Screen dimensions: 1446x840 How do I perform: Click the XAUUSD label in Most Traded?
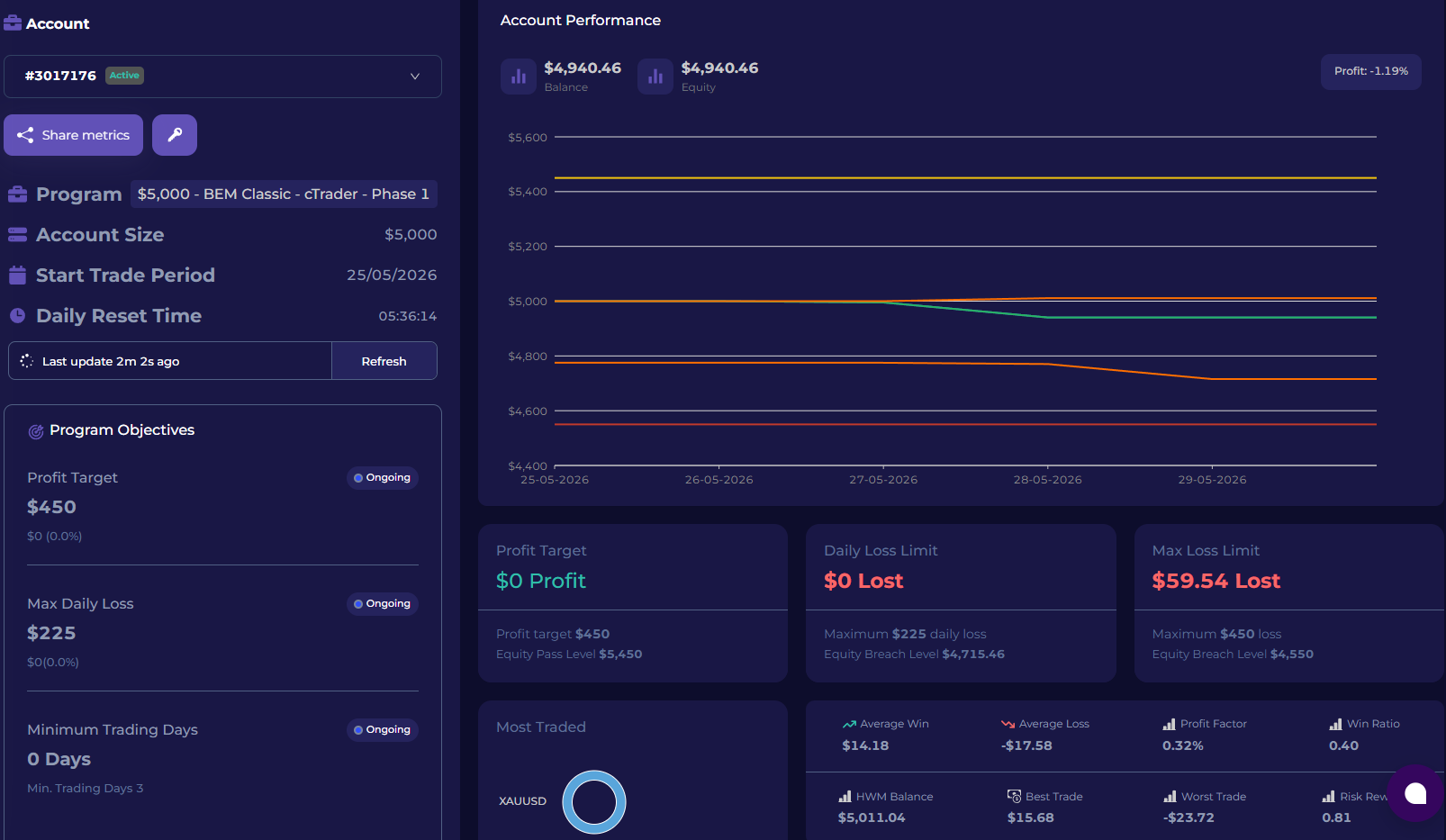tap(523, 801)
